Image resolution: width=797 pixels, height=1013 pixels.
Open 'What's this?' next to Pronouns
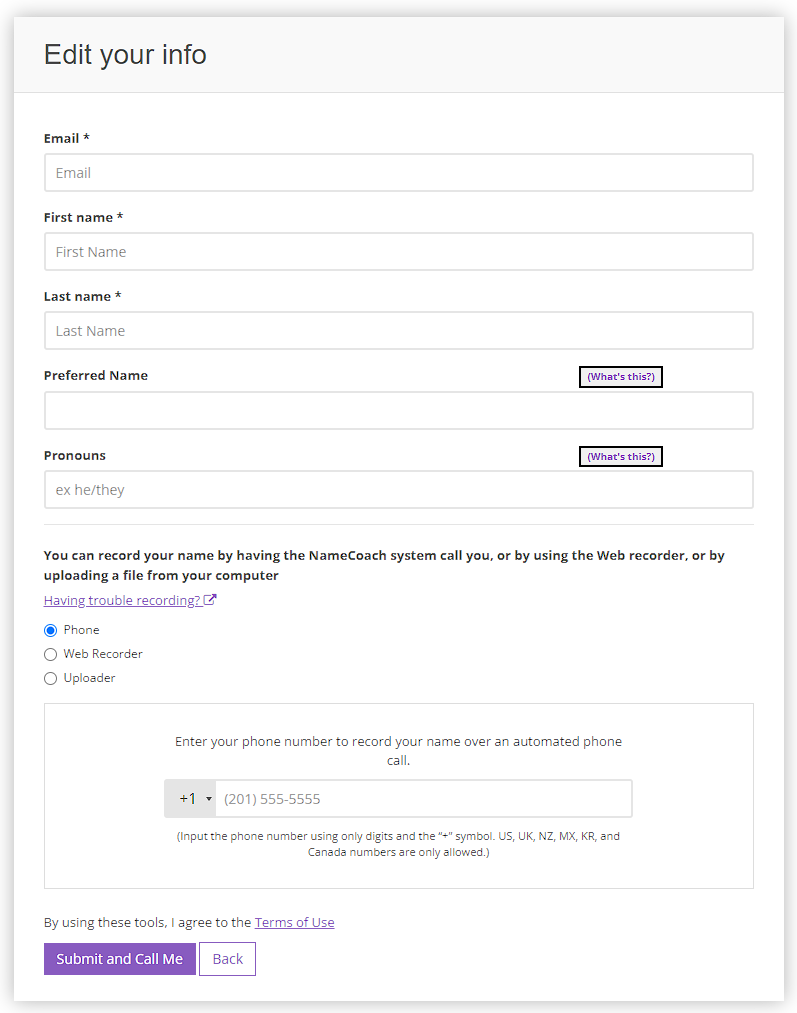(621, 457)
